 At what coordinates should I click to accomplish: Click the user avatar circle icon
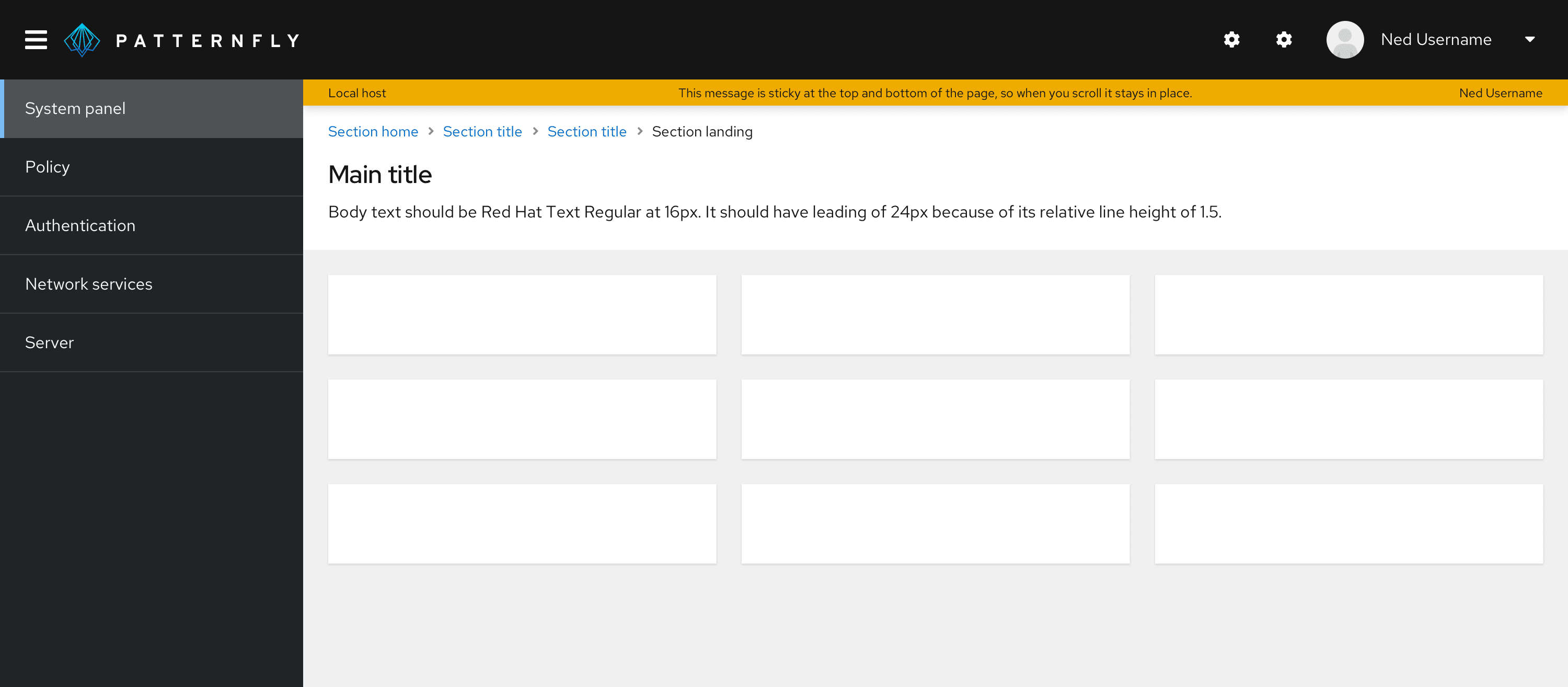[1347, 39]
